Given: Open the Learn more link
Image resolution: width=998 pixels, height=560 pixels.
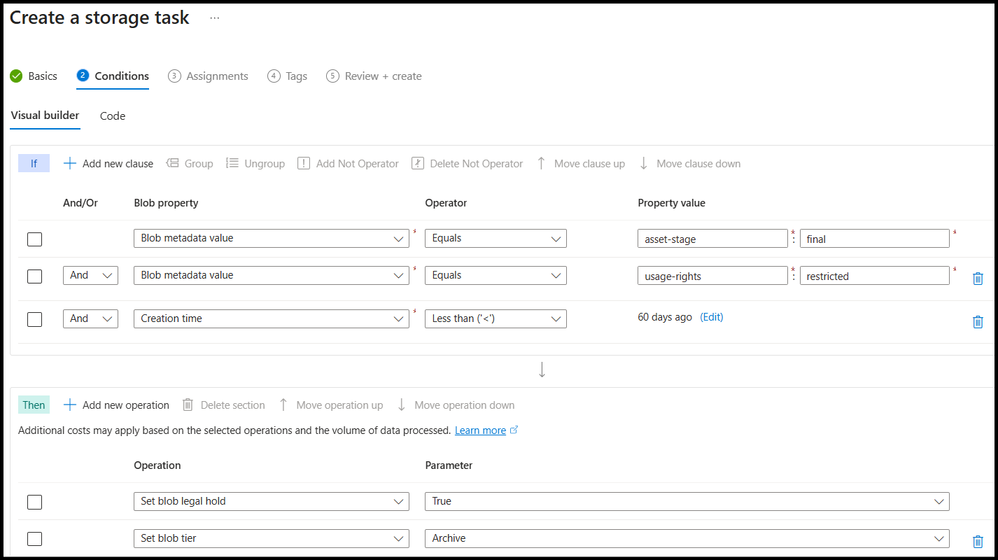Looking at the screenshot, I should (x=480, y=430).
